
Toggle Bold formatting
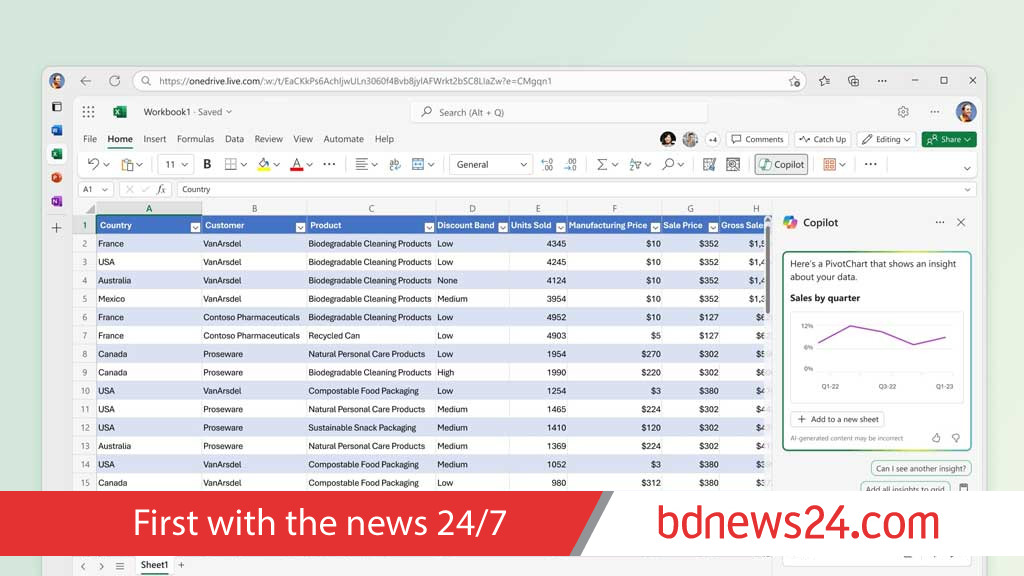click(207, 165)
